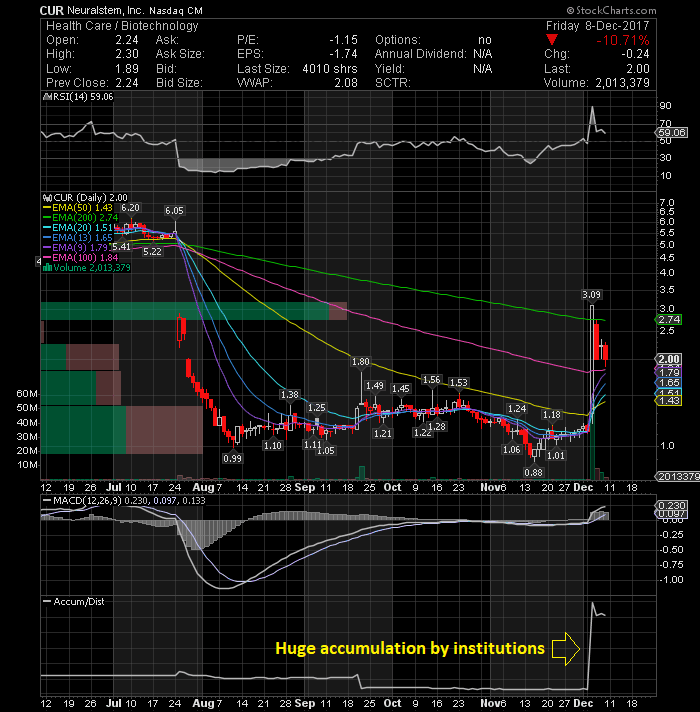Image resolution: width=700 pixels, height=712 pixels.
Task: Click the EMA(20) 1.51 legend entry
Action: tap(82, 227)
